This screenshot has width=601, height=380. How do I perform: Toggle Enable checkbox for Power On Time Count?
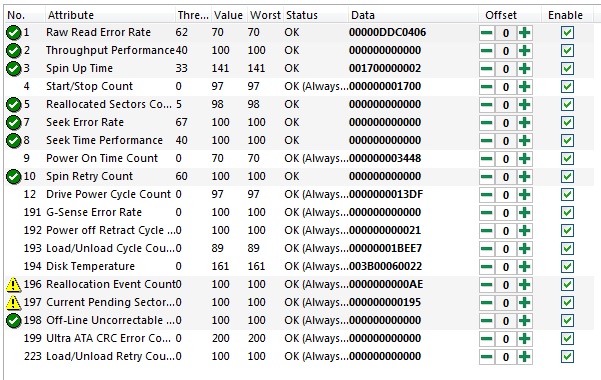pyautogui.click(x=567, y=159)
